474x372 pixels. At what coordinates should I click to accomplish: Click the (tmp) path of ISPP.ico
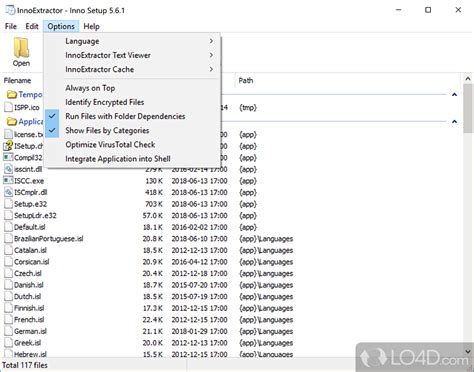pos(248,107)
